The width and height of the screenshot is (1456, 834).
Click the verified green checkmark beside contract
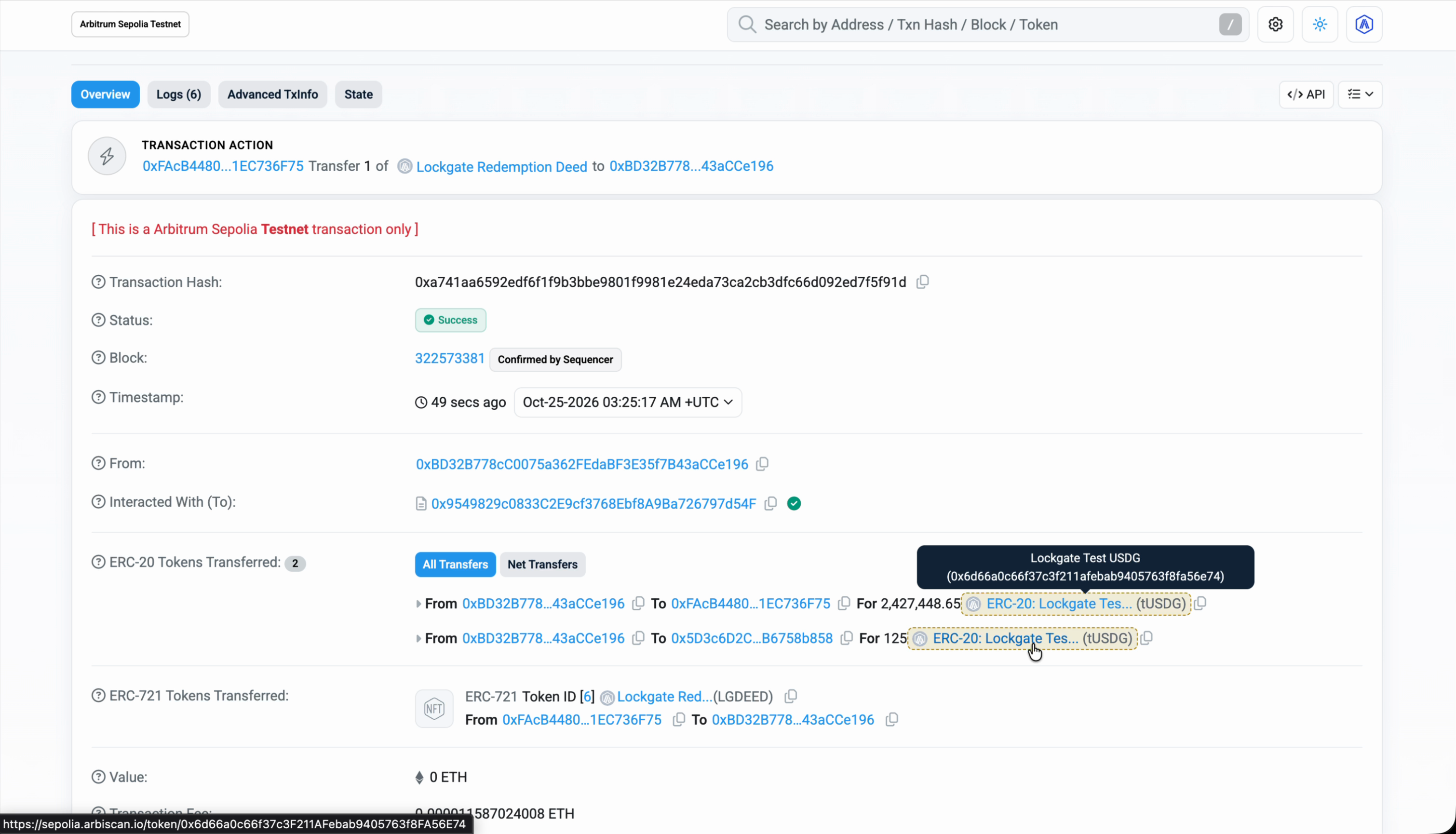click(x=794, y=503)
